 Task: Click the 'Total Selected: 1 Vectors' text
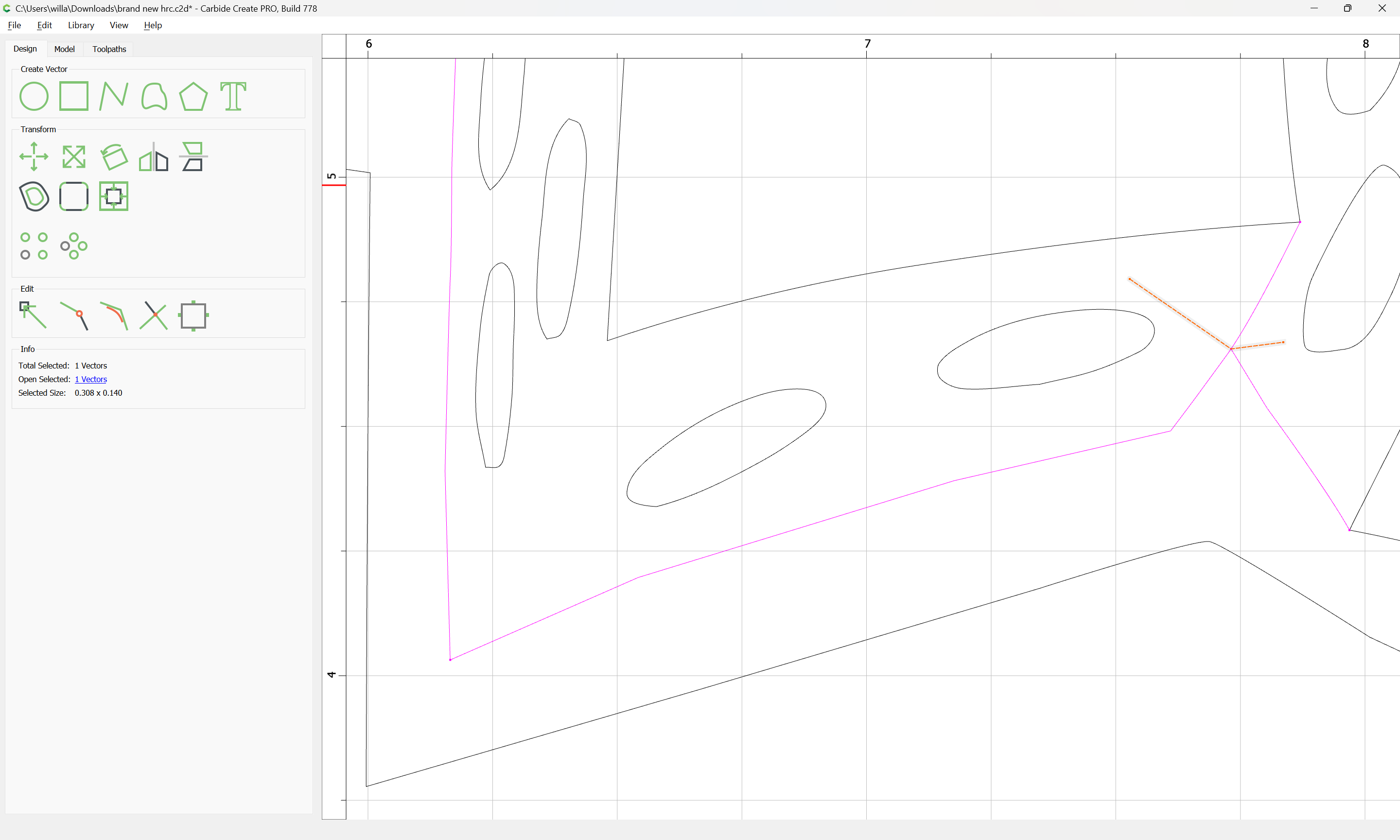pos(63,366)
